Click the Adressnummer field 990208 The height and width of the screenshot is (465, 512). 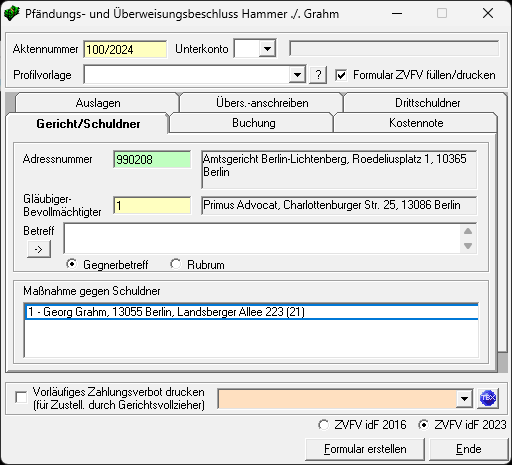152,159
